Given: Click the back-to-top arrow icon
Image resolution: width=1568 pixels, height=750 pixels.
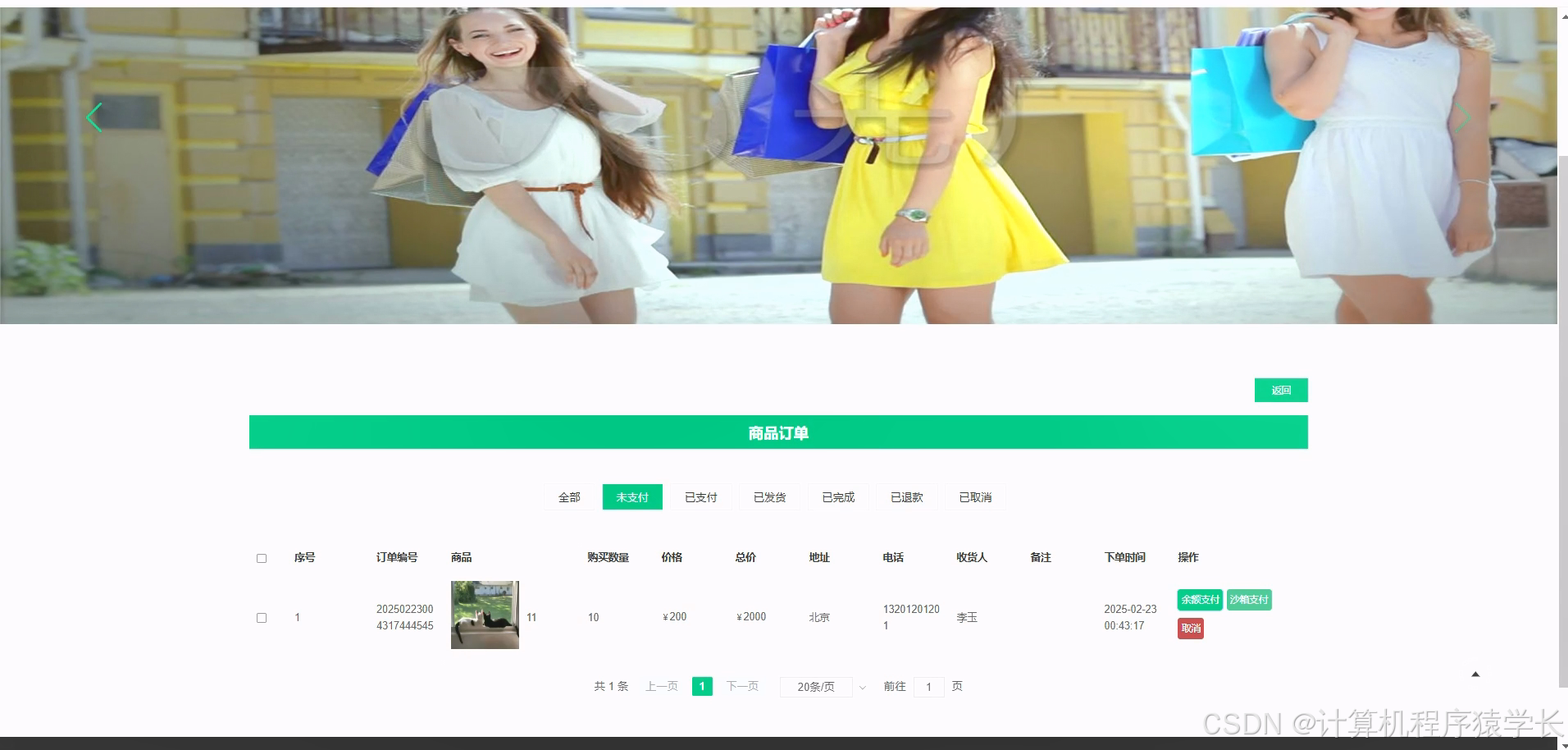Looking at the screenshot, I should pyautogui.click(x=1475, y=675).
